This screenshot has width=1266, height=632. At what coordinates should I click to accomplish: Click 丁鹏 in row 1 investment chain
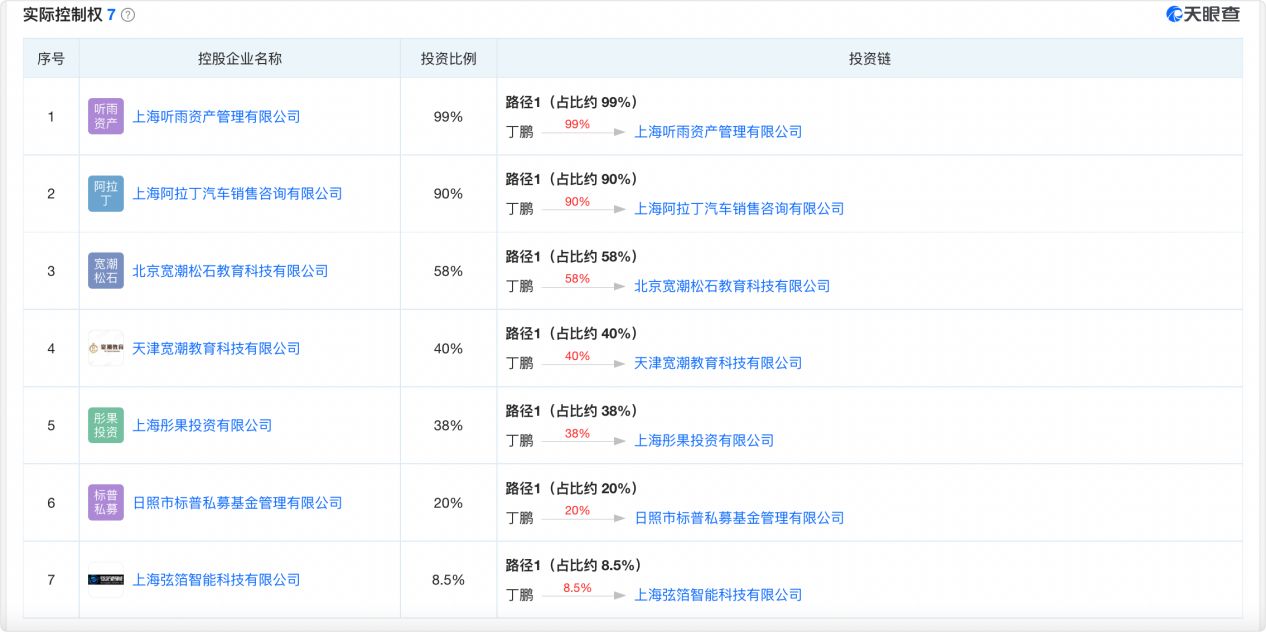pyautogui.click(x=519, y=131)
